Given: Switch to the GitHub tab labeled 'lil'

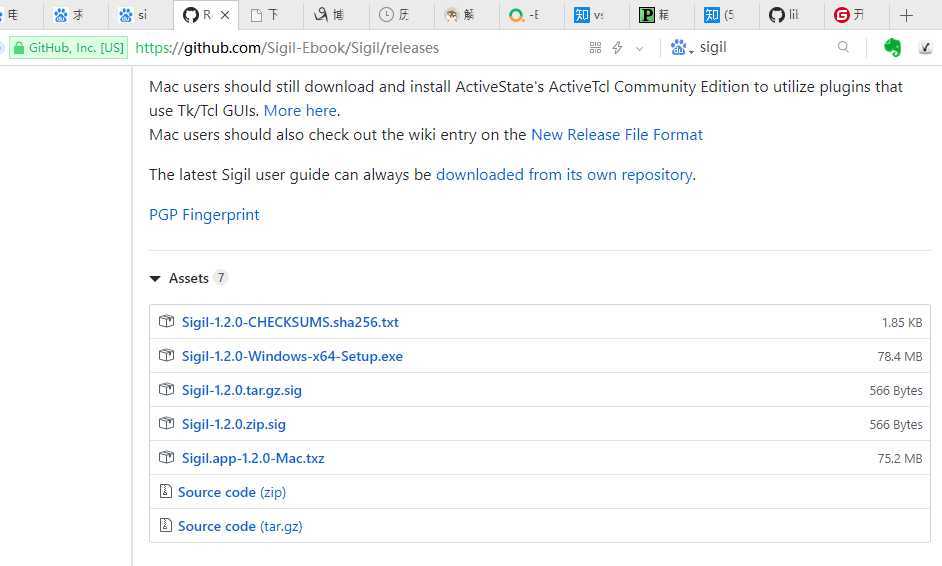Looking at the screenshot, I should (792, 15).
